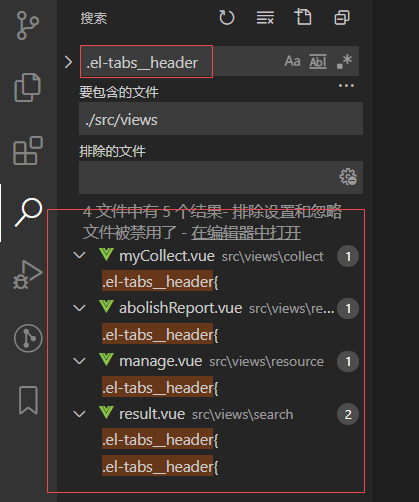Click the badge showing 2 for result.vue
Image resolution: width=419 pixels, height=502 pixels.
click(348, 414)
